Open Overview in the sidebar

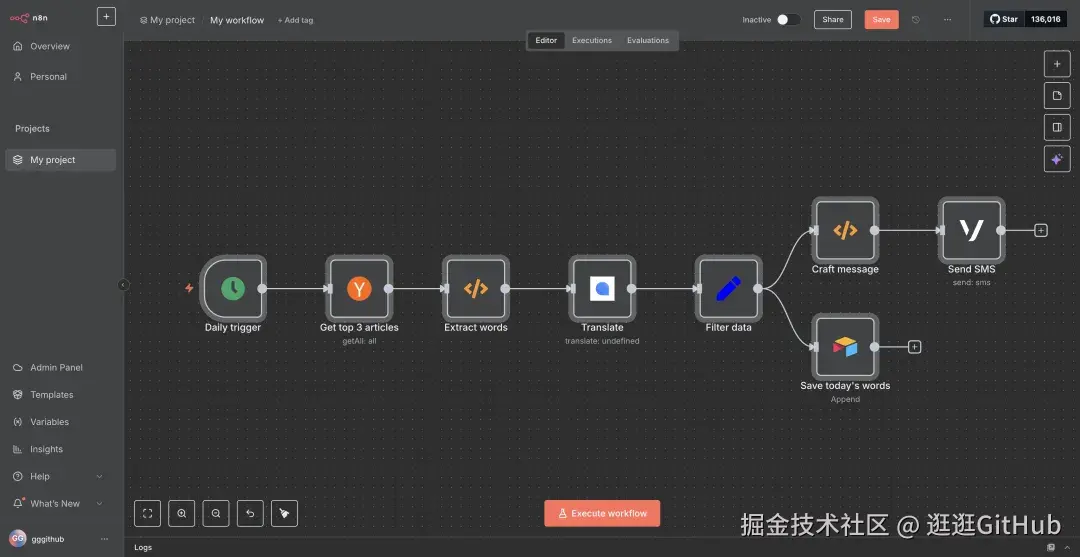(x=61, y=46)
